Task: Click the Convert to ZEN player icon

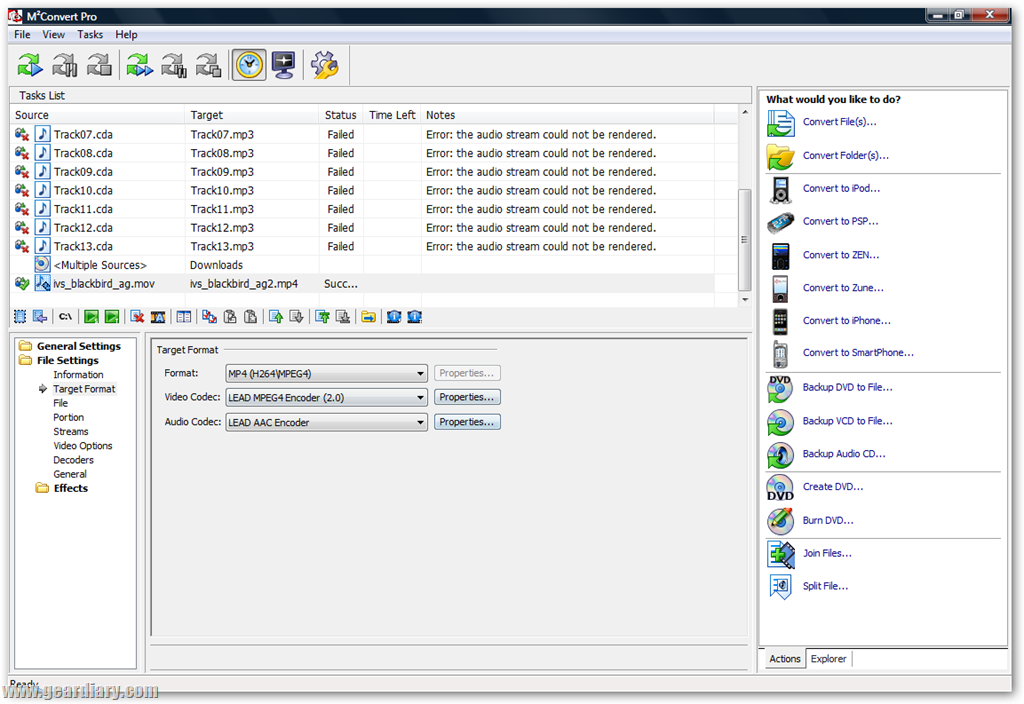Action: click(780, 256)
